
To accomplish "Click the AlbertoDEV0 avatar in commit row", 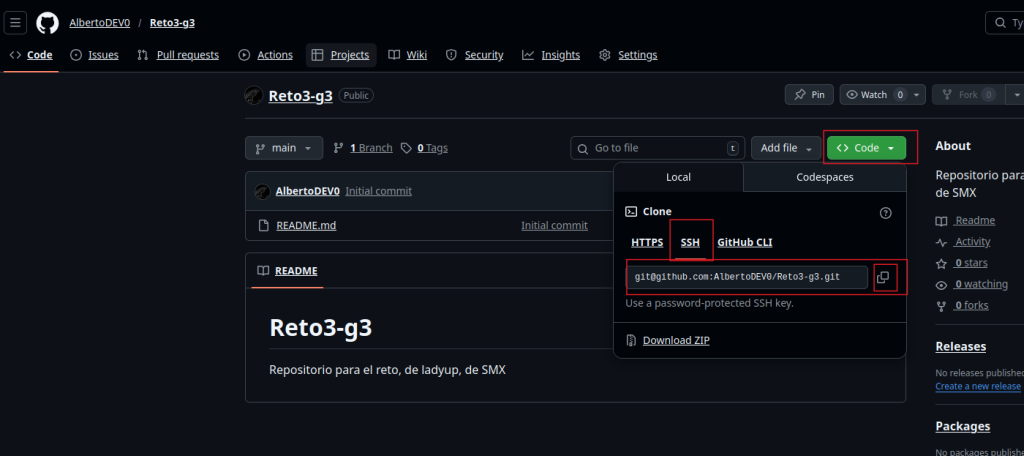I will [262, 191].
